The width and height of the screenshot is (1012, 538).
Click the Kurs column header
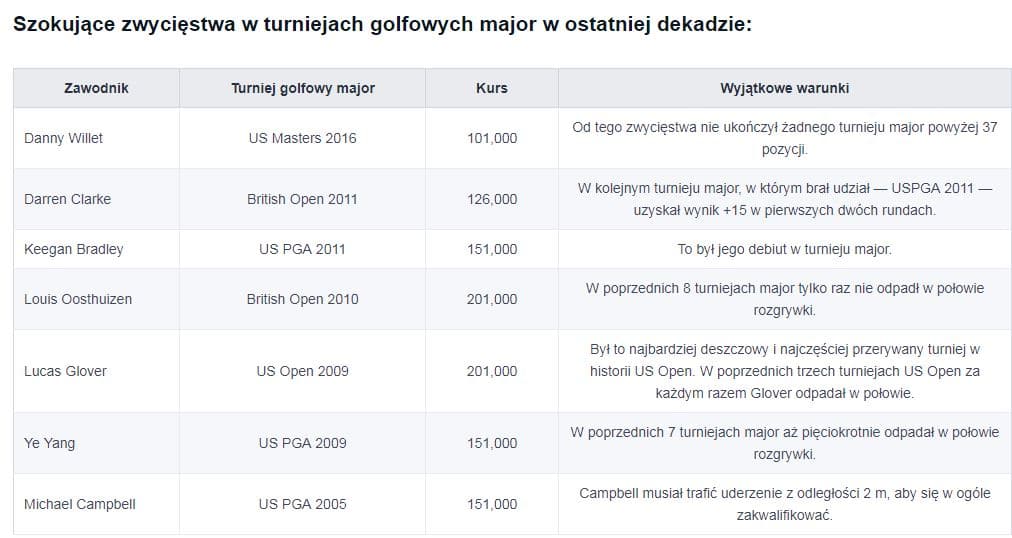(x=491, y=88)
